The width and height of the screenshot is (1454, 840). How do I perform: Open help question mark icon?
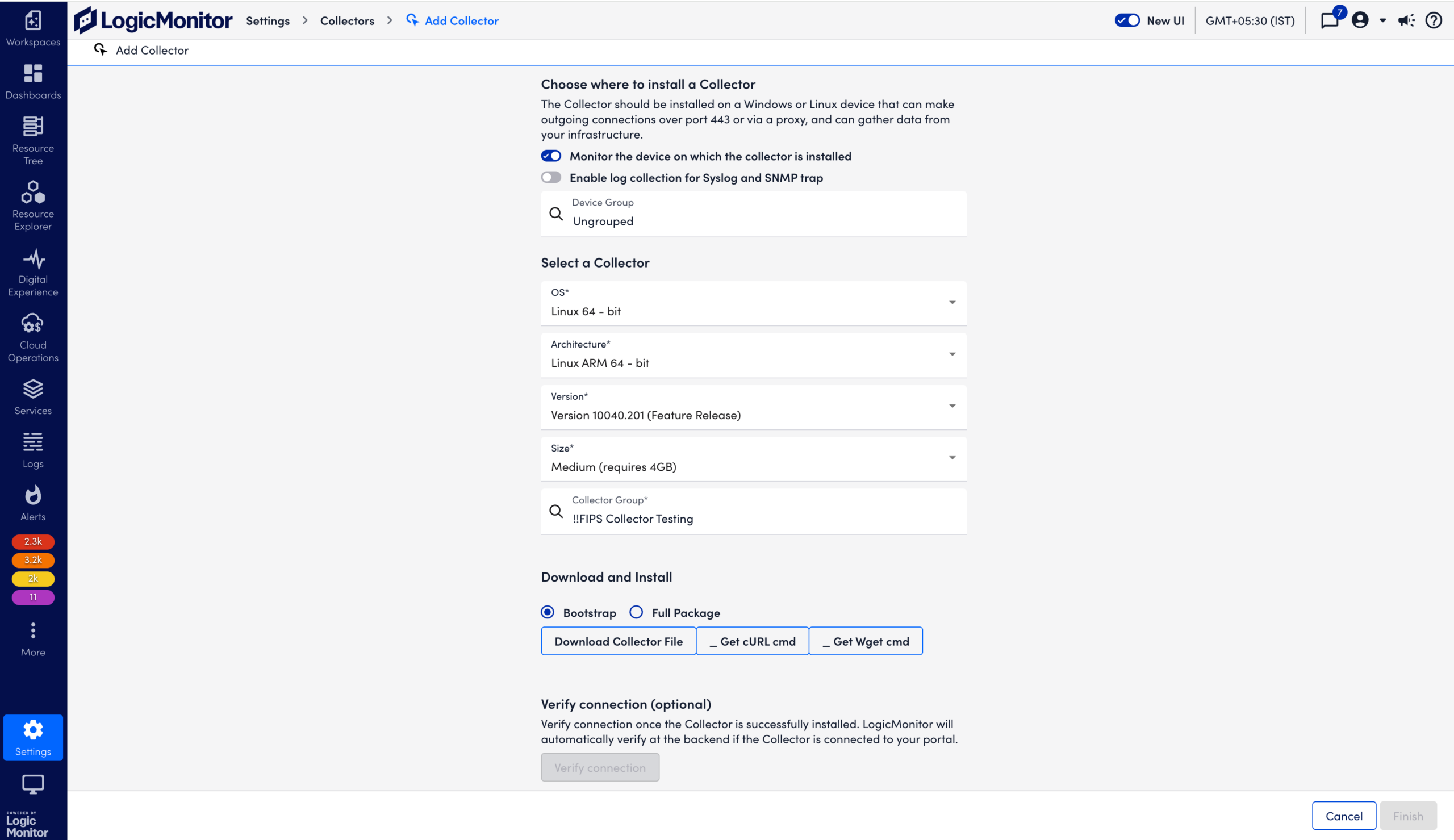pyautogui.click(x=1433, y=20)
